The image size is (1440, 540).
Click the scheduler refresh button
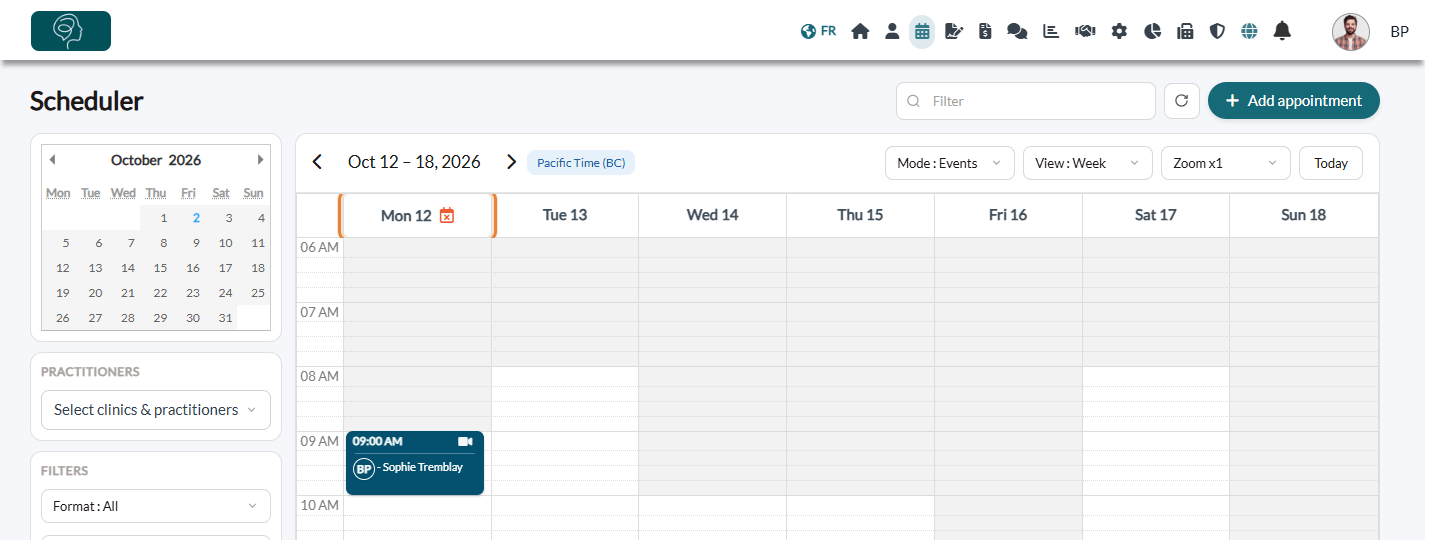[1181, 101]
